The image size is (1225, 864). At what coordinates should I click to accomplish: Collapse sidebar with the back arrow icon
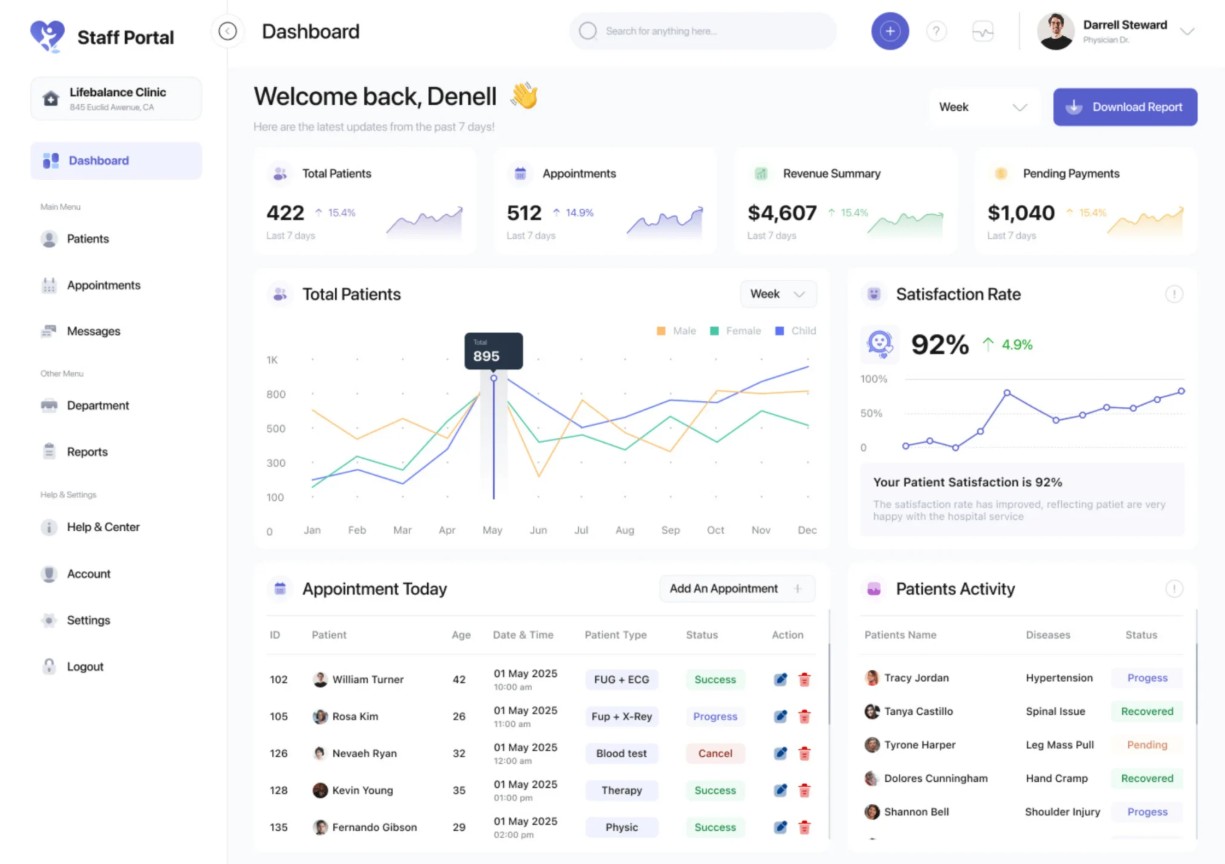tap(228, 31)
